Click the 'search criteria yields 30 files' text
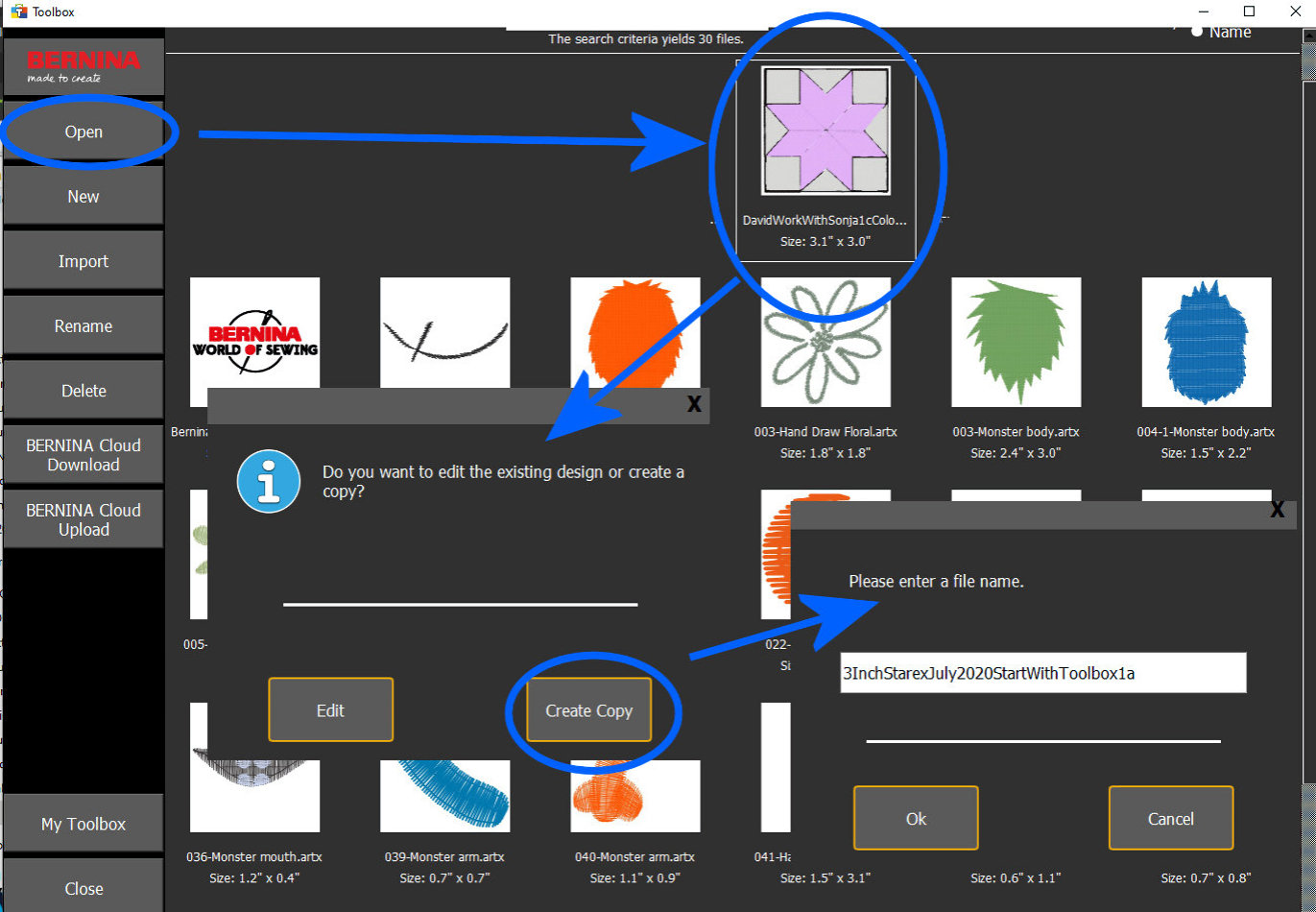1316x912 pixels. (646, 38)
